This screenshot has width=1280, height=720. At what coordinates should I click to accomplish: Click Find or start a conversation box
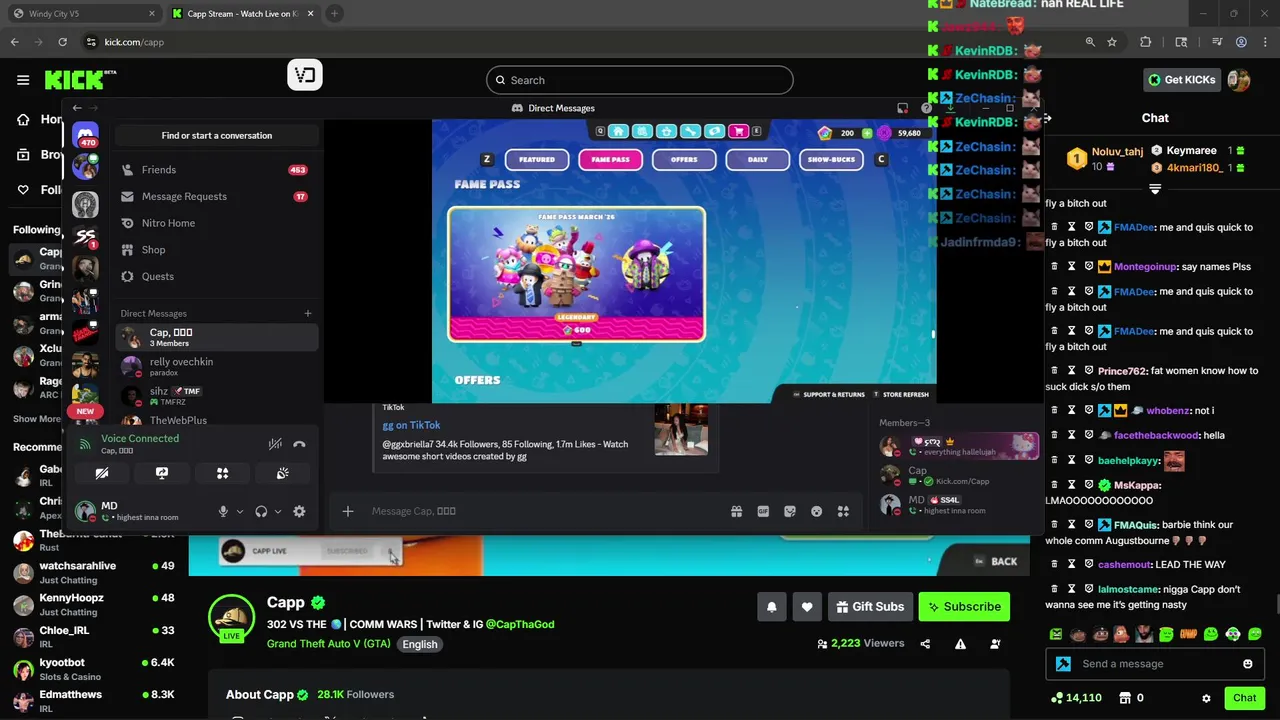(x=217, y=135)
